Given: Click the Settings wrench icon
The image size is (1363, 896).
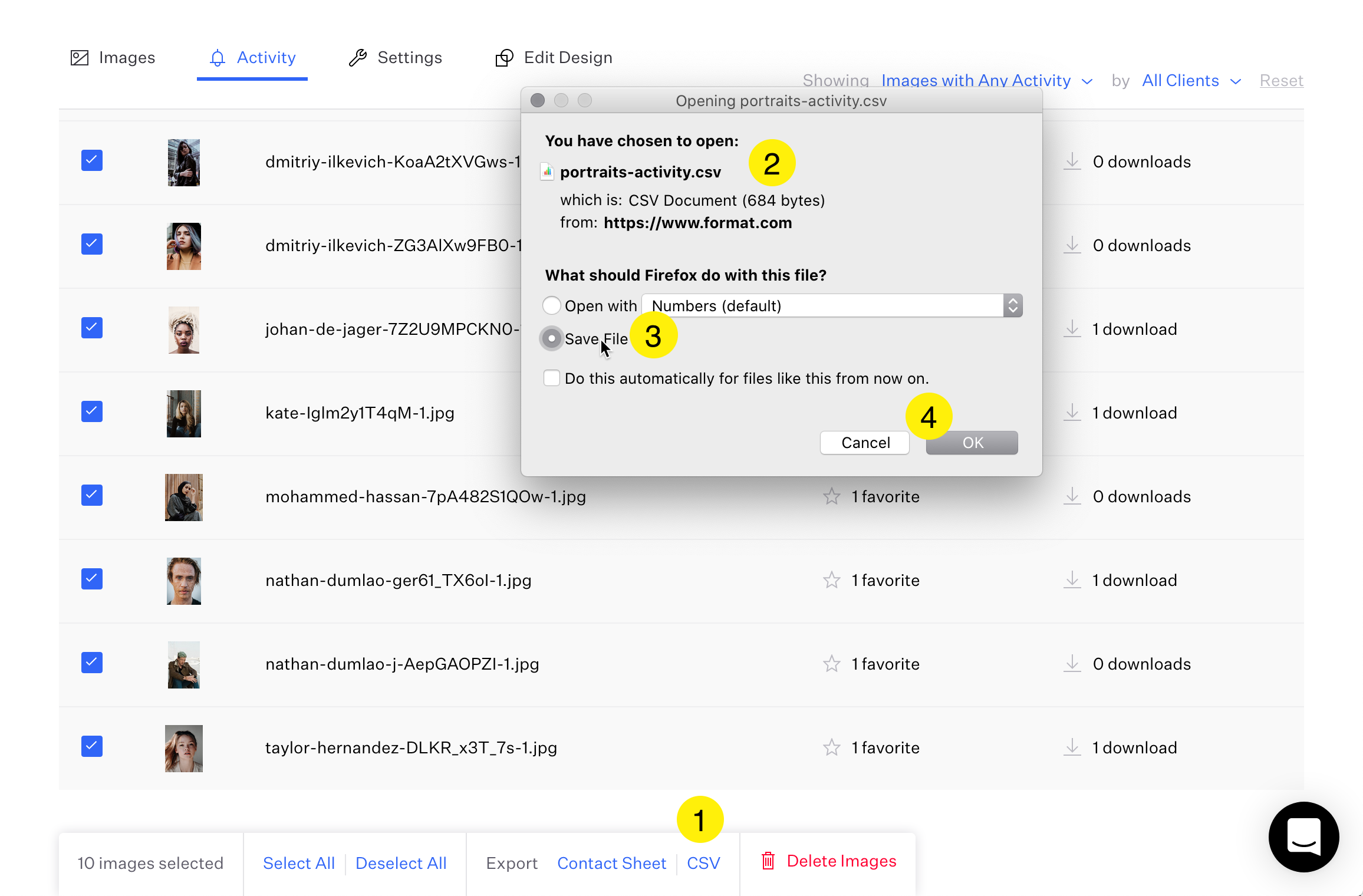Looking at the screenshot, I should [x=358, y=57].
